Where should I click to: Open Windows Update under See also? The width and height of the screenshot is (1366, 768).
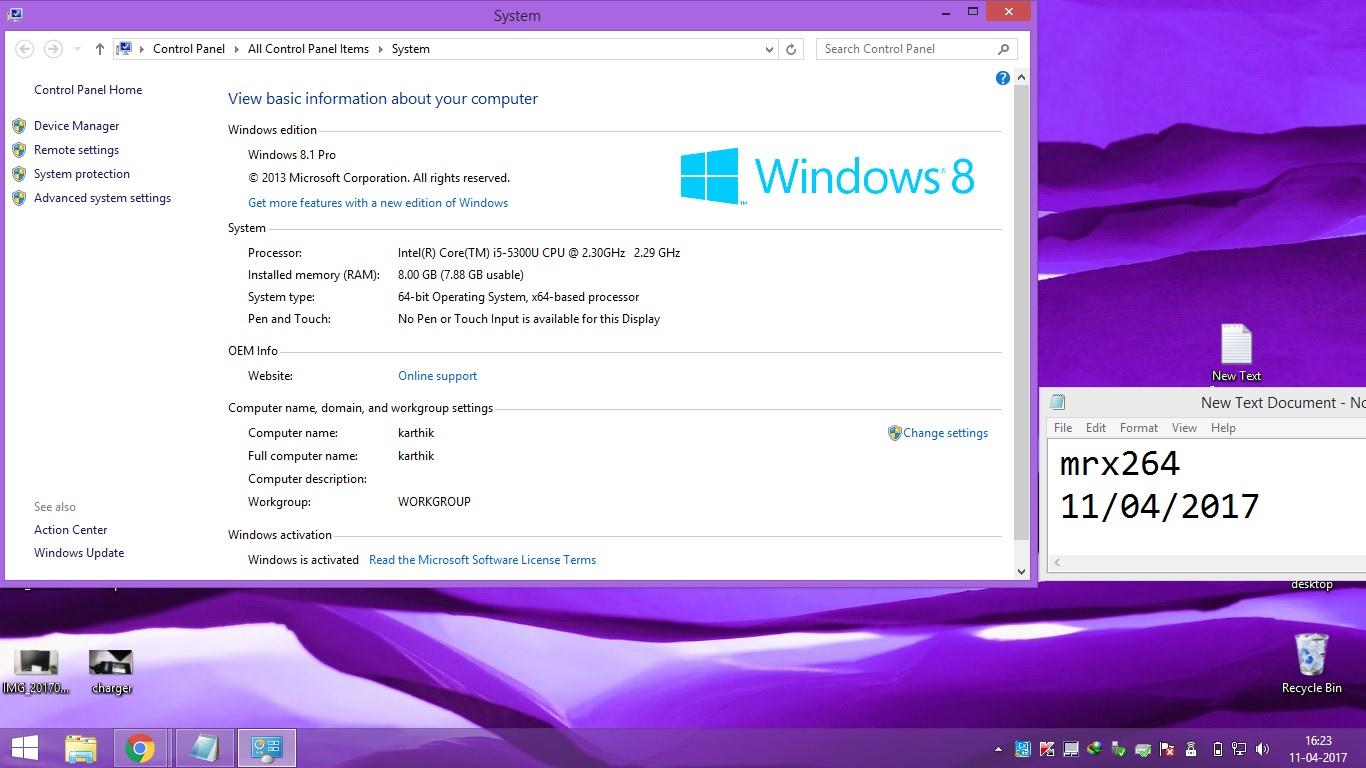point(79,553)
